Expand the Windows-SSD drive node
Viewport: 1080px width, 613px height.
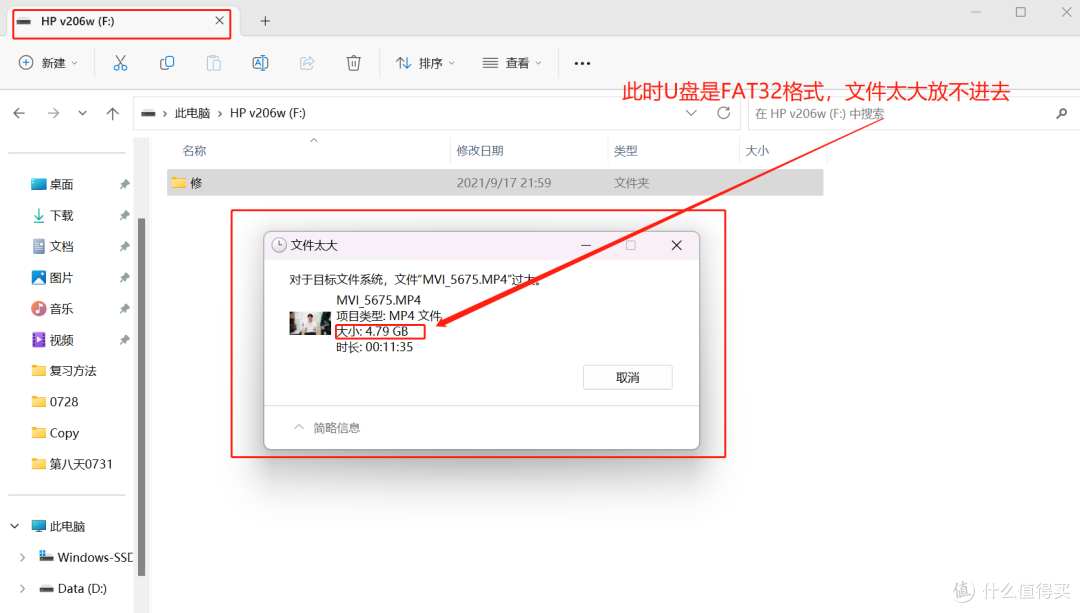[x=22, y=557]
